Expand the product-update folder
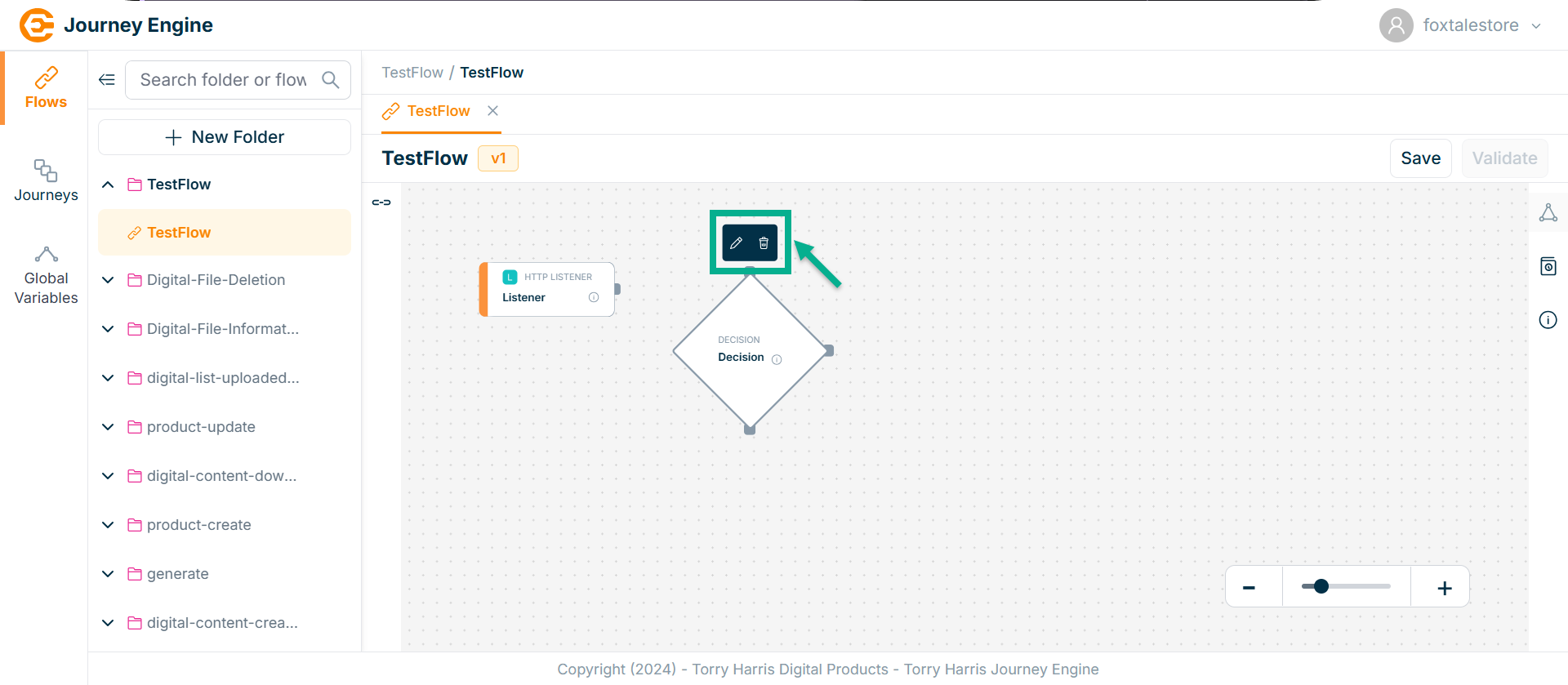Image resolution: width=1568 pixels, height=685 pixels. 108,427
